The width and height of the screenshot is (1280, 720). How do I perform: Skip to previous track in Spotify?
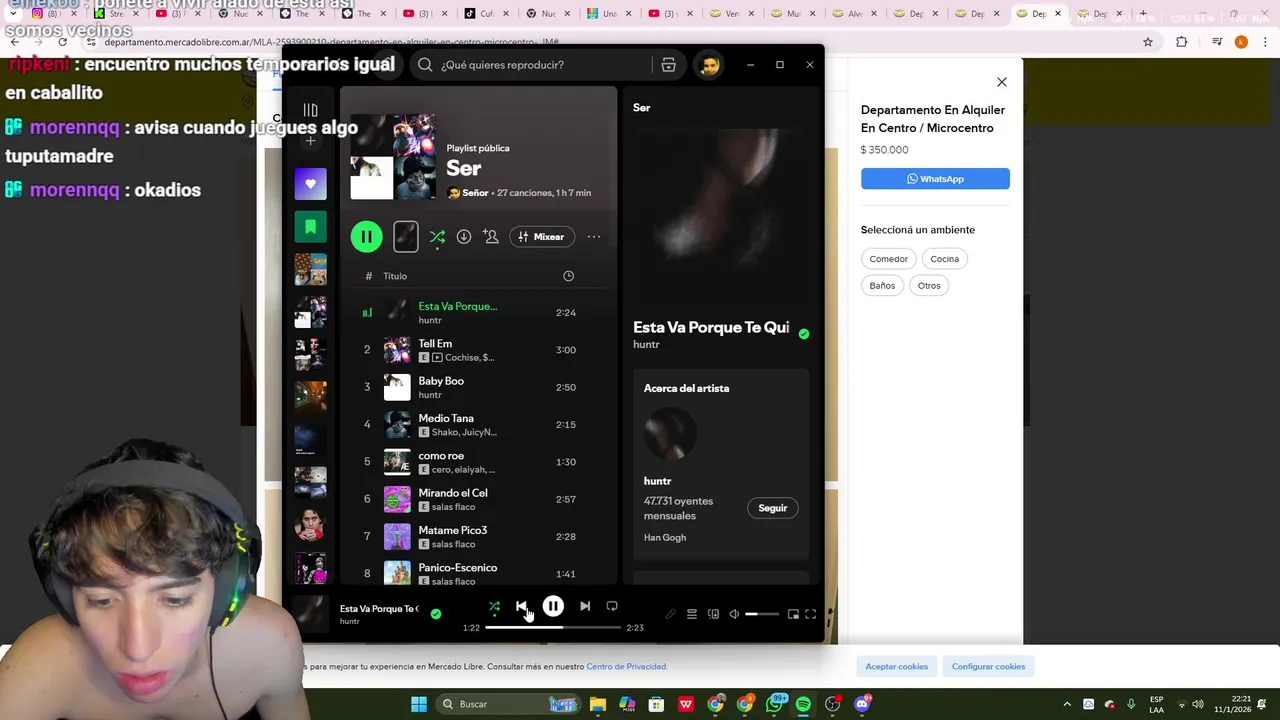[x=521, y=606]
